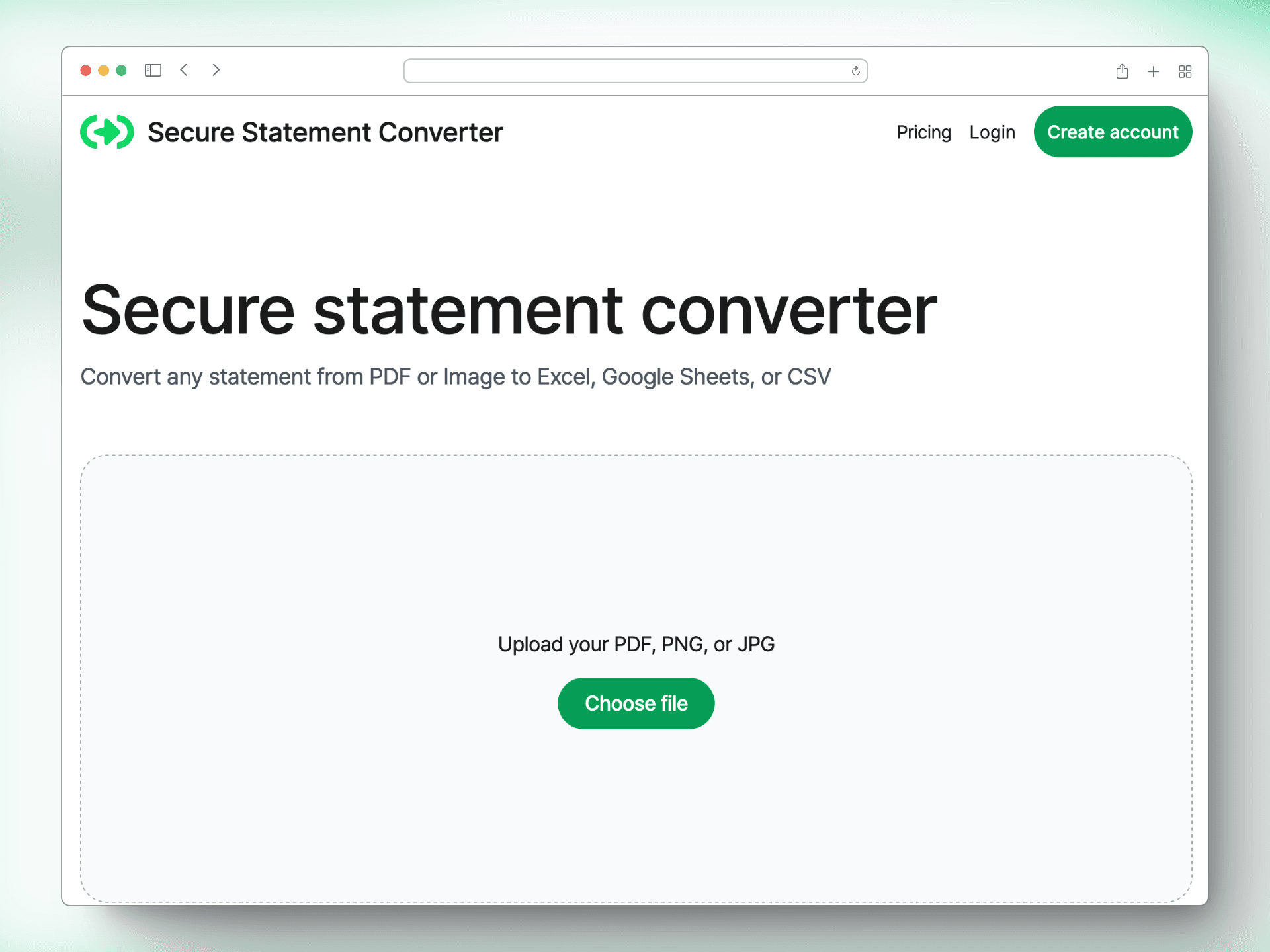Click the Create account button
Screen dimensions: 1270x952
click(x=1113, y=132)
